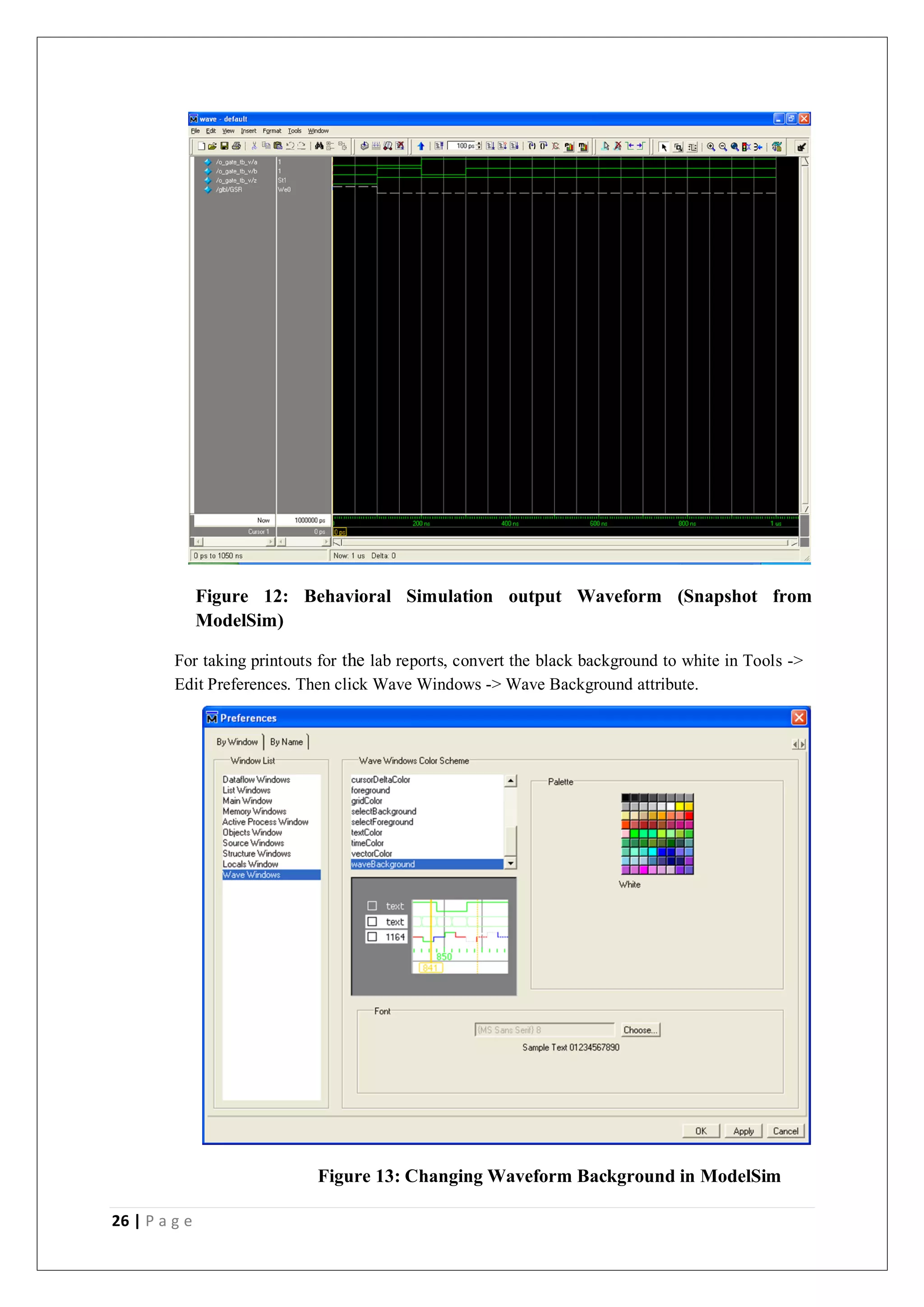This screenshot has height=1307, width=924.
Task: Open the Insert menu in wave window
Action: (249, 131)
